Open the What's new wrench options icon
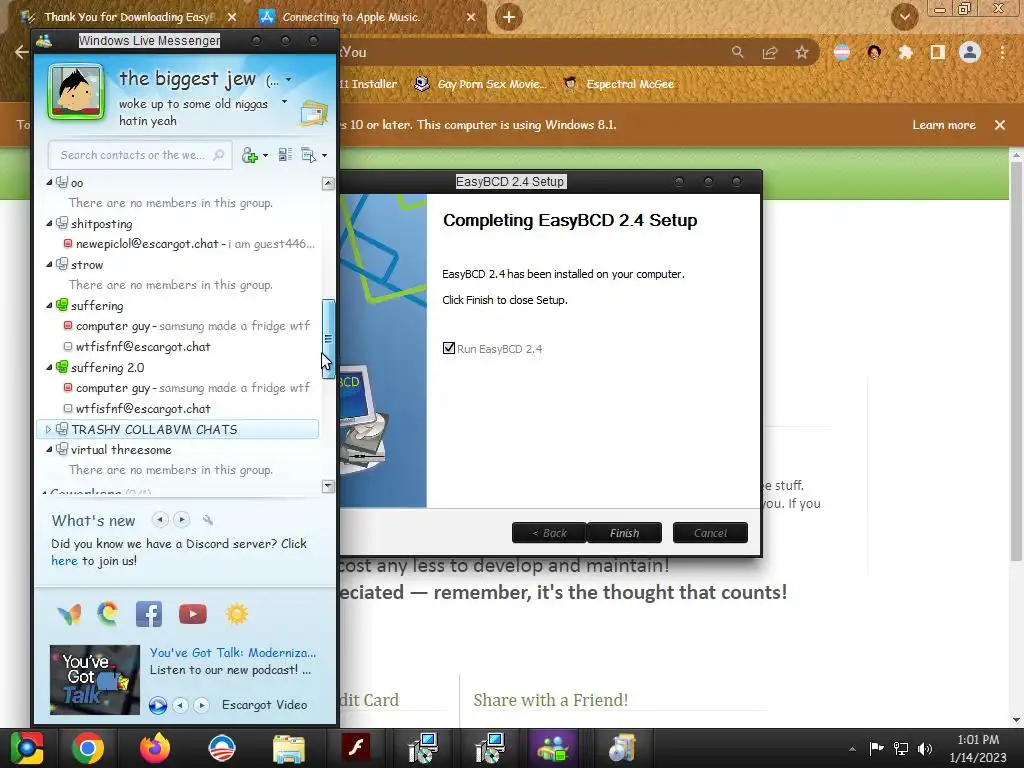The height and width of the screenshot is (768, 1024). [208, 520]
